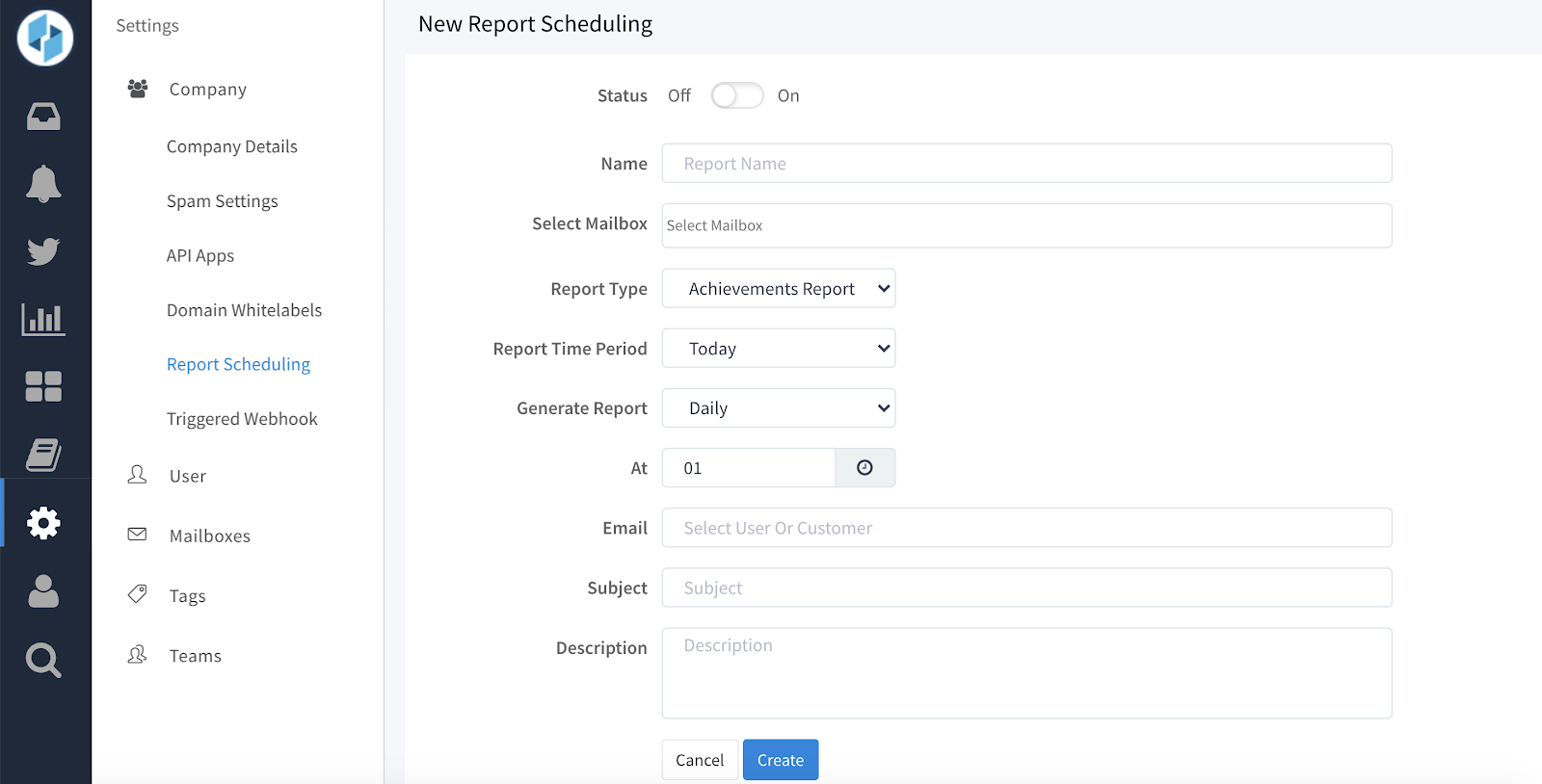The width and height of the screenshot is (1542, 784).
Task: Click the clock icon beside At field
Action: pyautogui.click(x=864, y=467)
